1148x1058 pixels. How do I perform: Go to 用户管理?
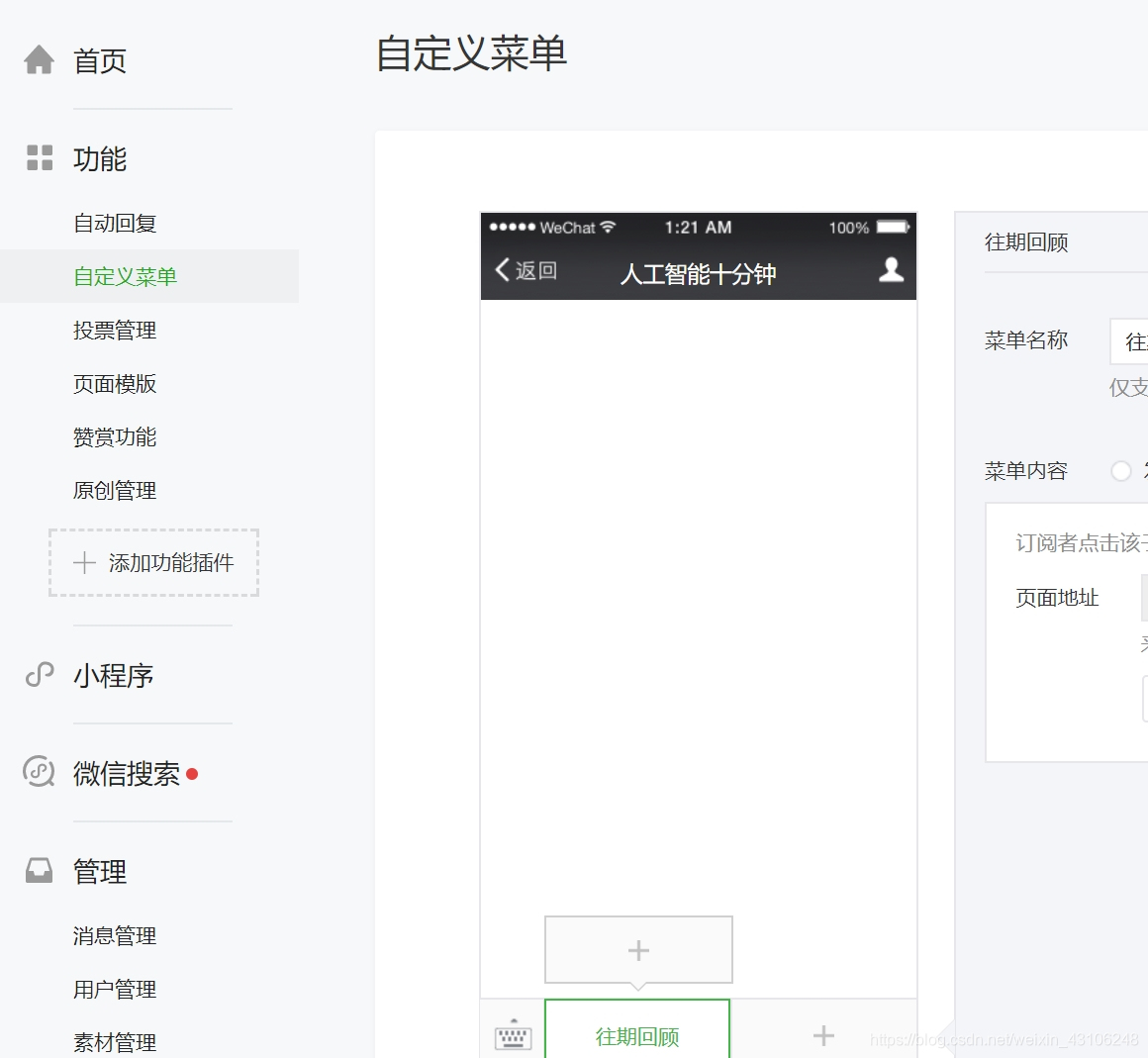click(115, 989)
